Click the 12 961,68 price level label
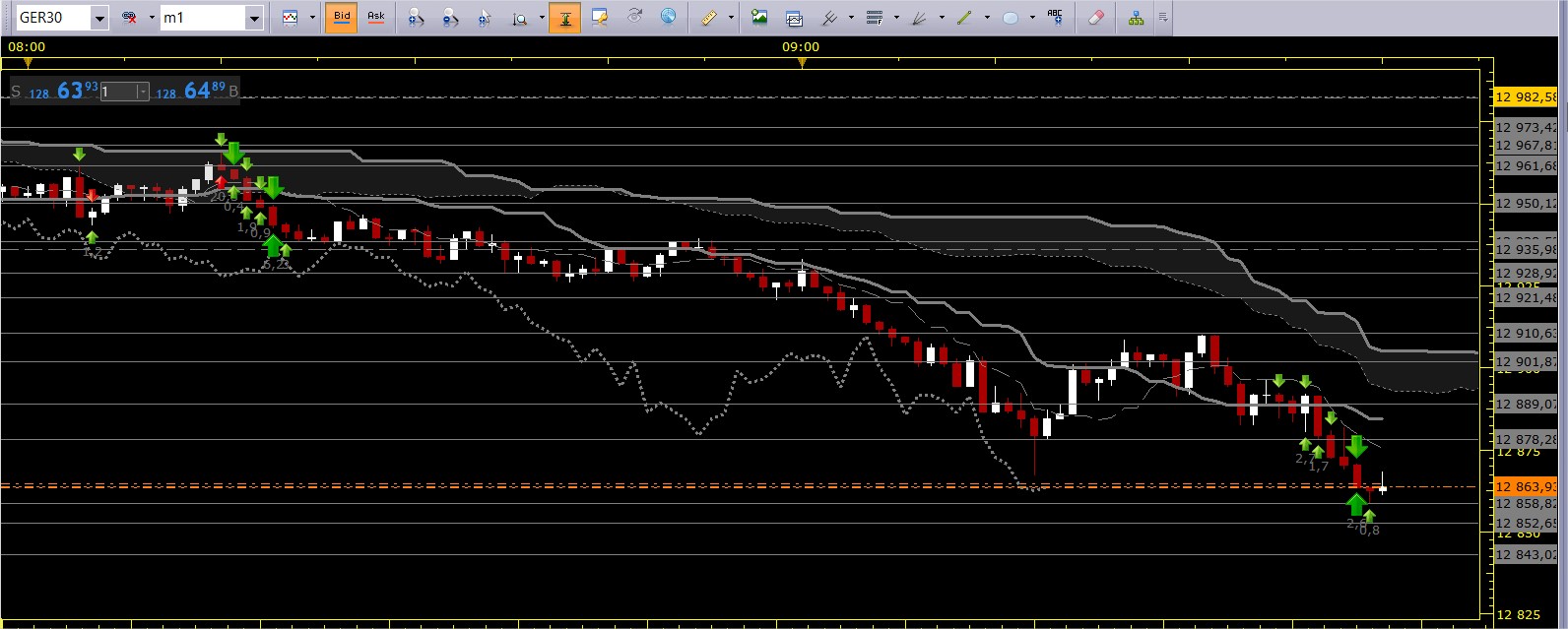 point(1526,165)
